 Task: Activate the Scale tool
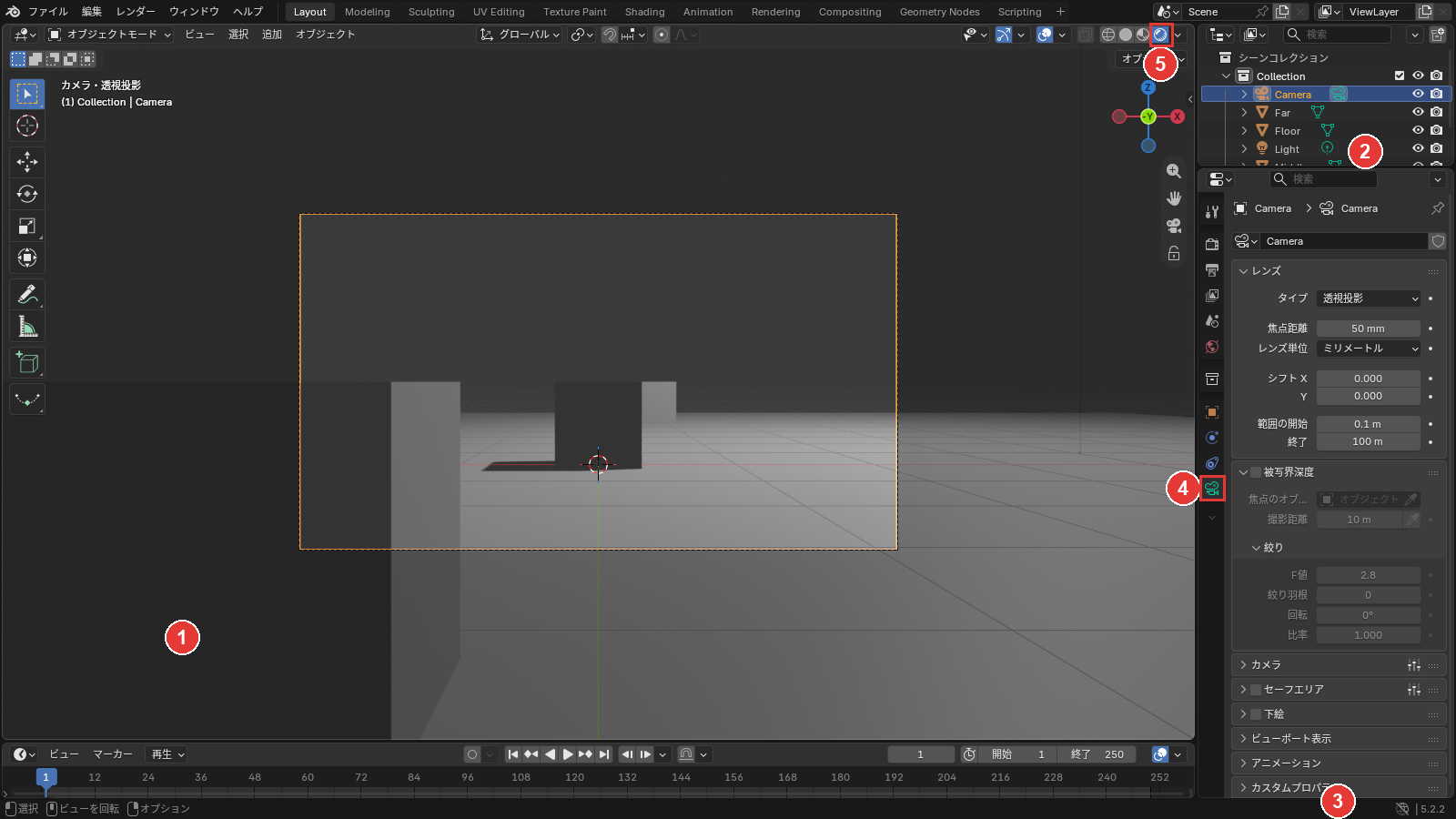click(x=27, y=226)
